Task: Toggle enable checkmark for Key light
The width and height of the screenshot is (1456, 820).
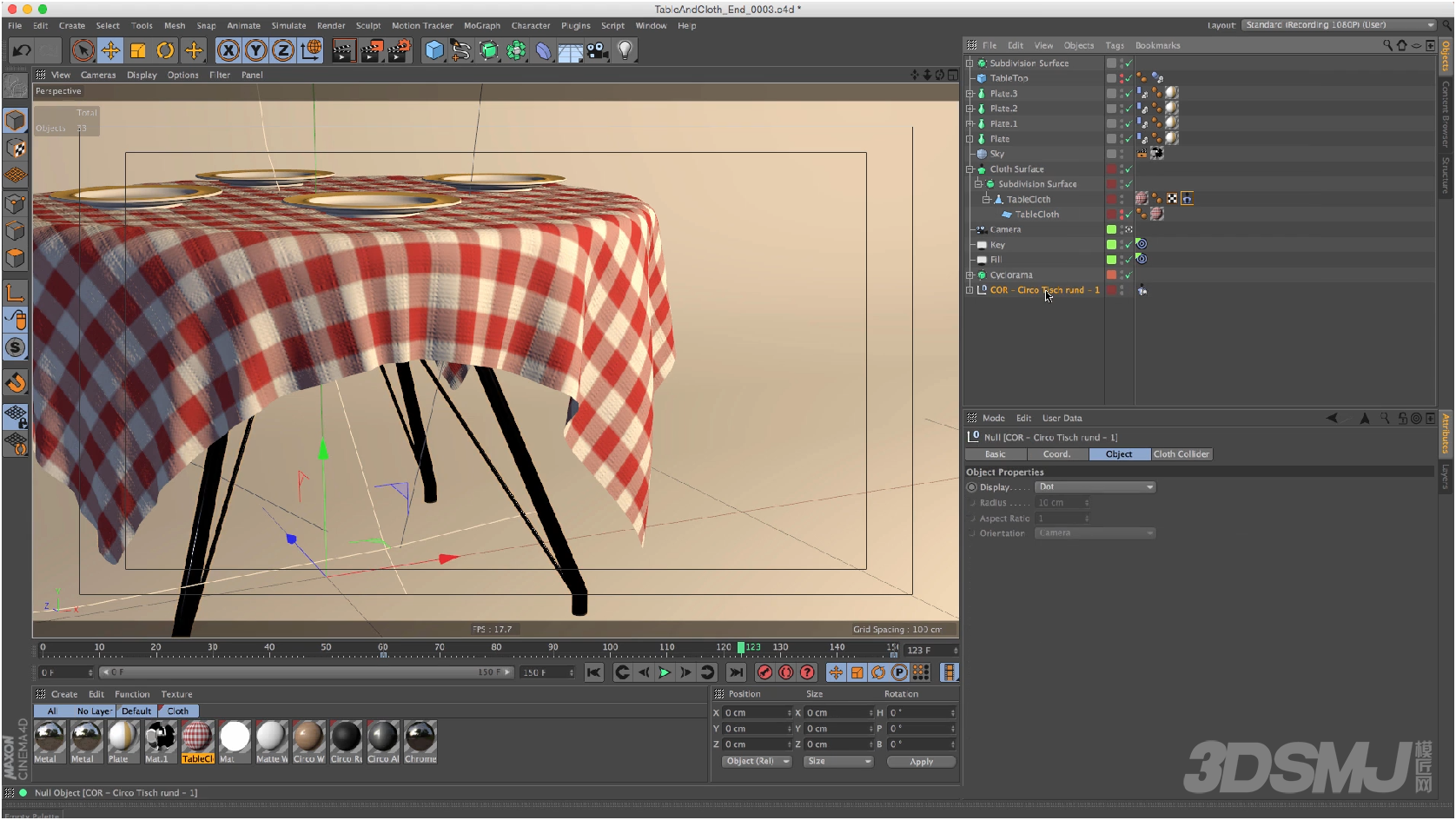Action: pyautogui.click(x=1128, y=245)
